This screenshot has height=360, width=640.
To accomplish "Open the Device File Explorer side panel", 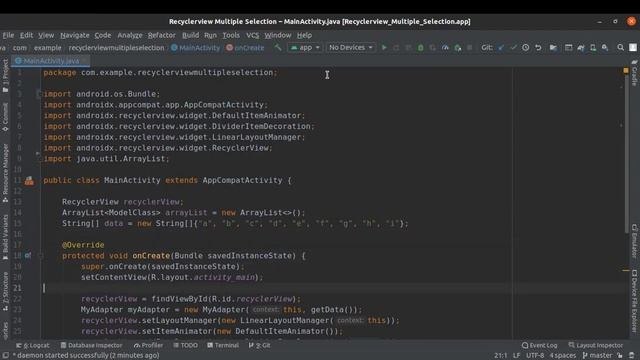I will pos(635,301).
